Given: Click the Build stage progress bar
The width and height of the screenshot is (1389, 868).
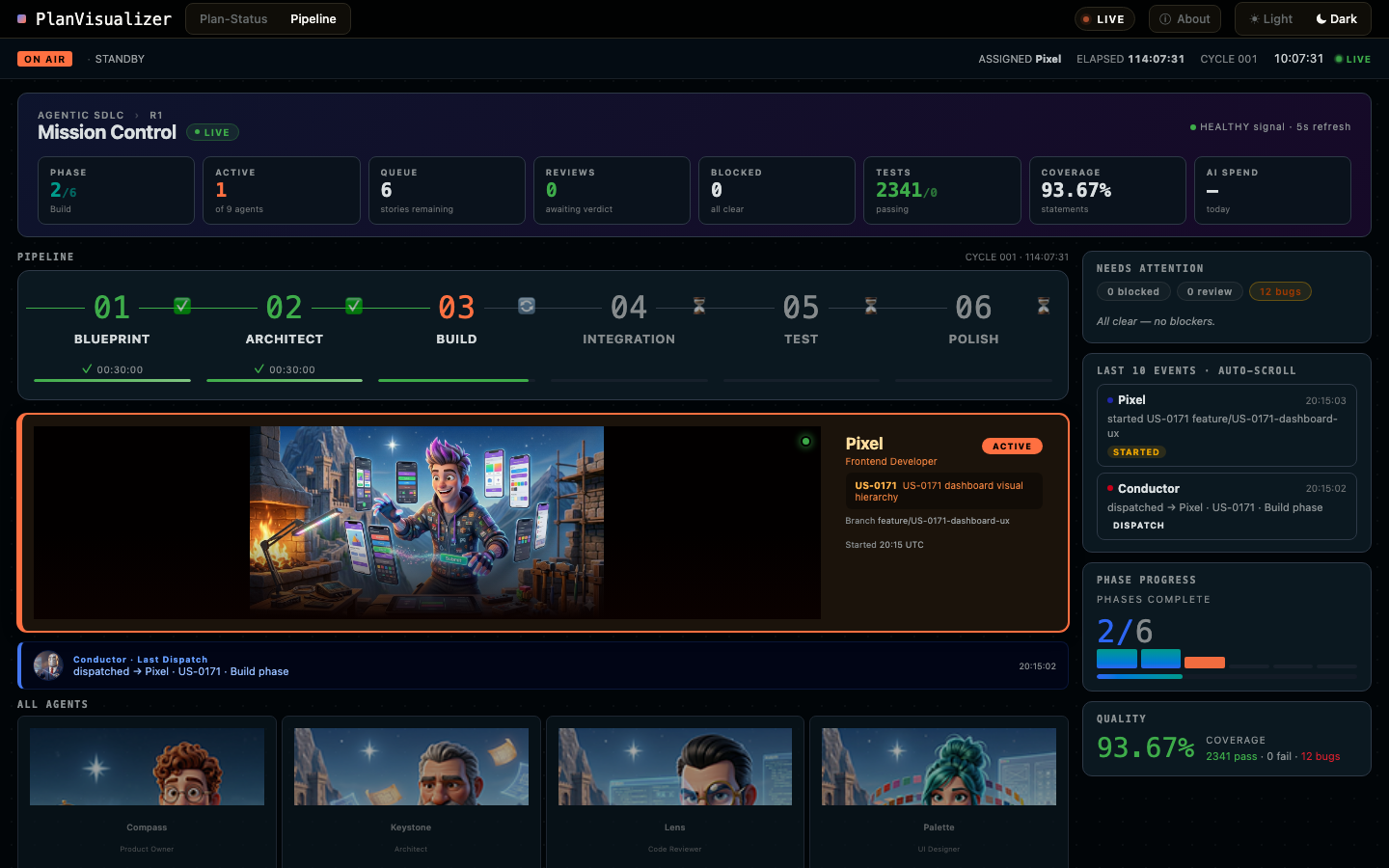Looking at the screenshot, I should [x=456, y=381].
